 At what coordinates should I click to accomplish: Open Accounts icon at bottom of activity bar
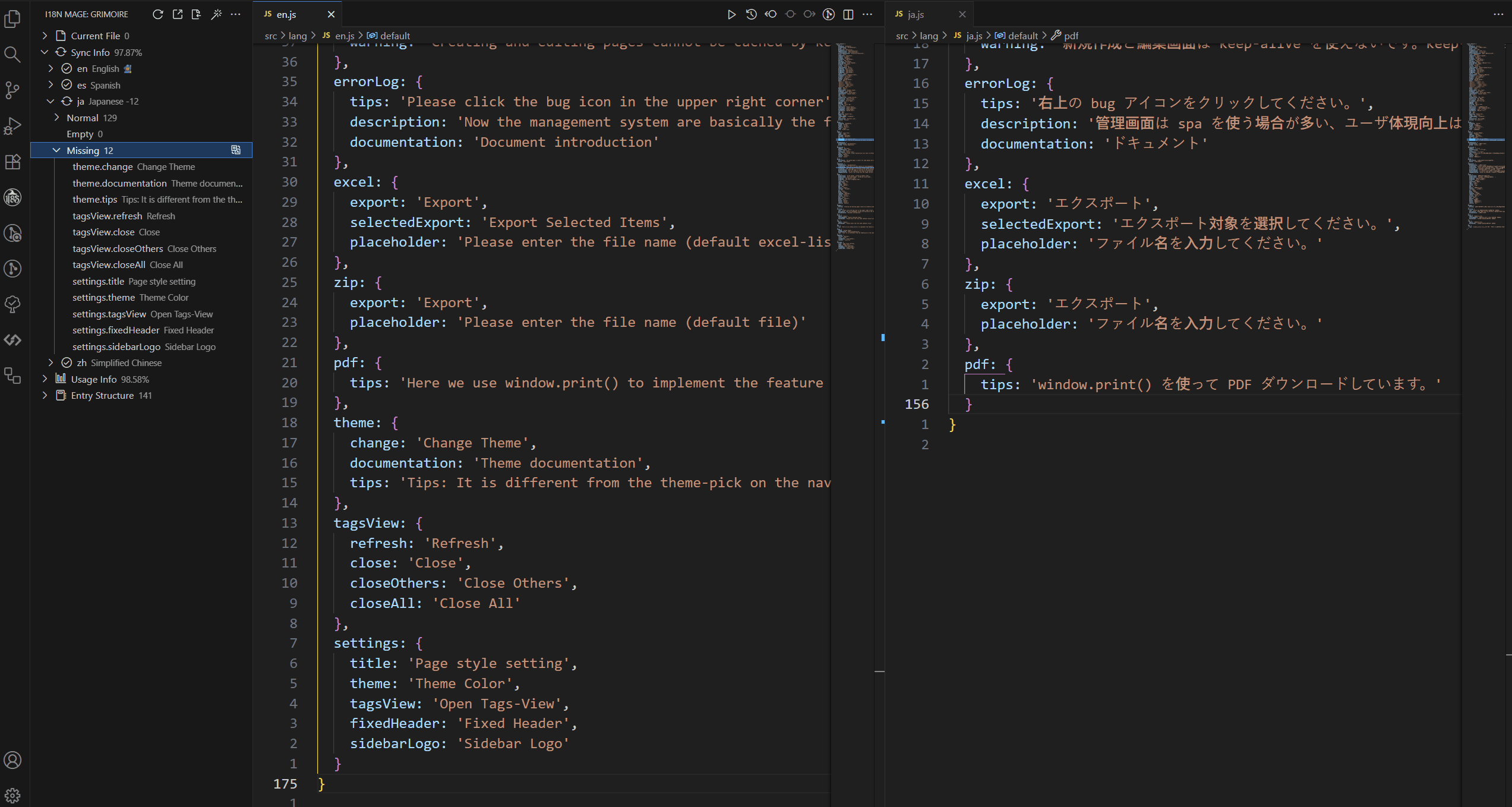12,760
